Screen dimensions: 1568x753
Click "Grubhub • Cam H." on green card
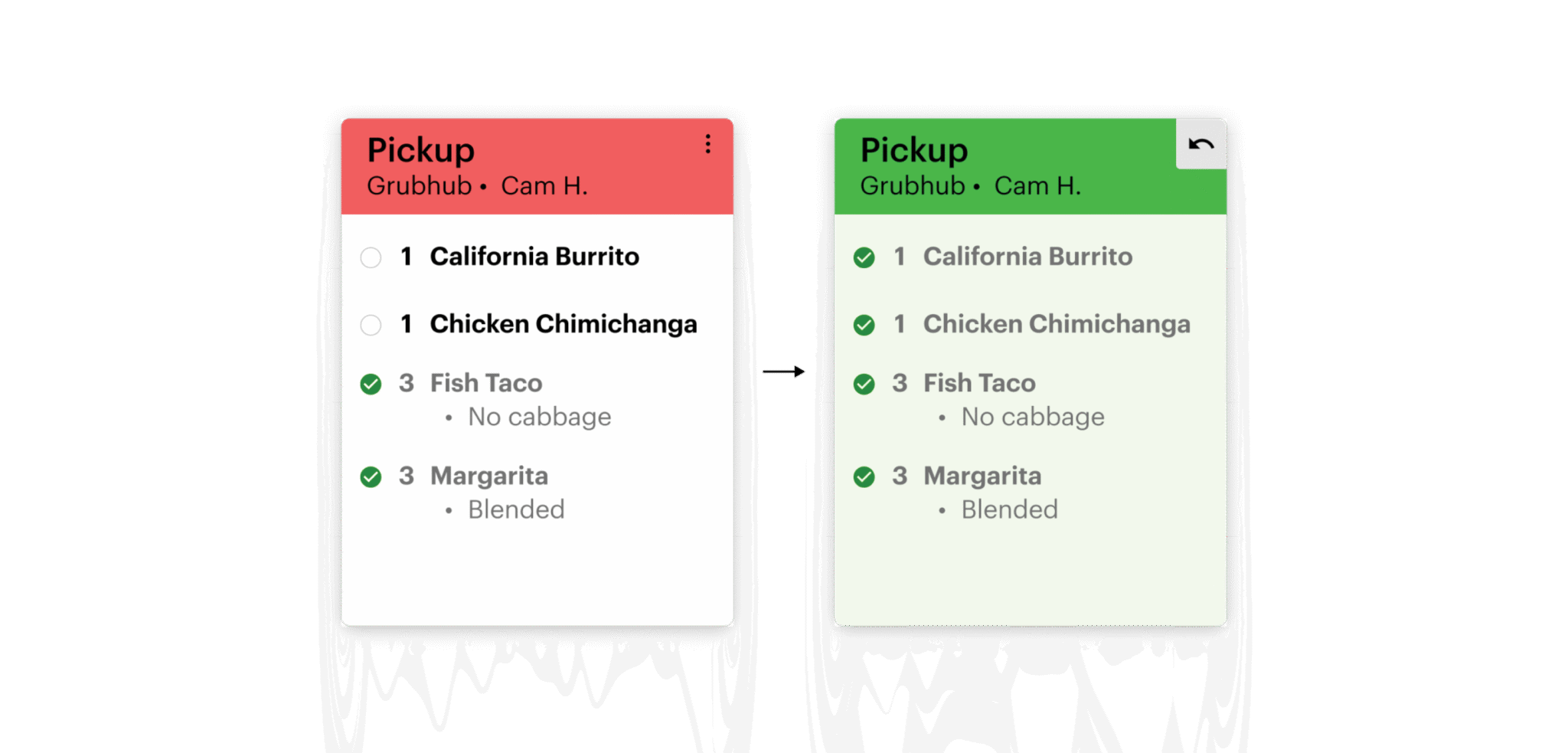tap(969, 186)
